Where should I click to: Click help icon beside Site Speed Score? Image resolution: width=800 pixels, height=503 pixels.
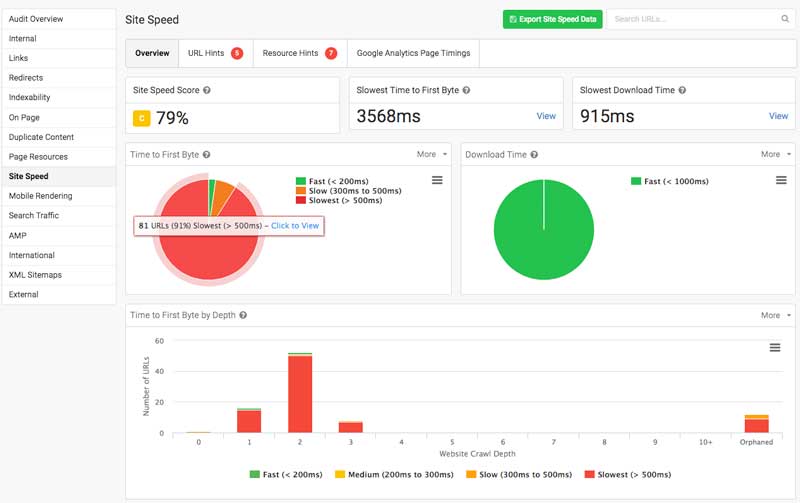point(207,90)
